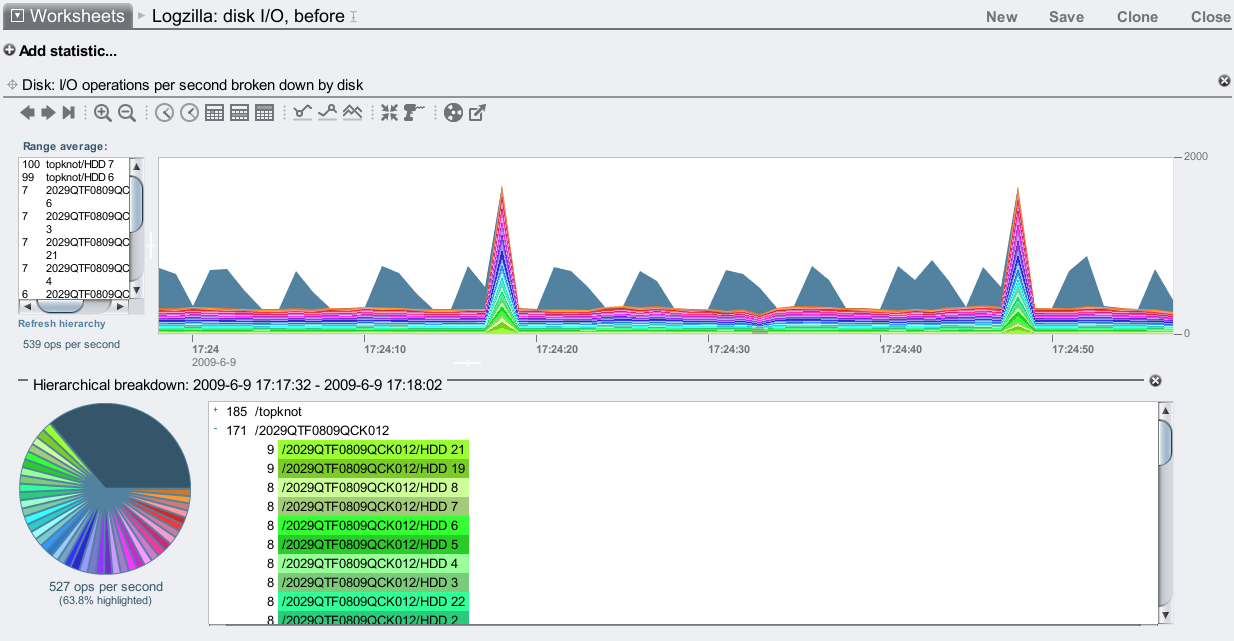Click the zoom out magnifier icon
The image size is (1234, 641).
[127, 113]
